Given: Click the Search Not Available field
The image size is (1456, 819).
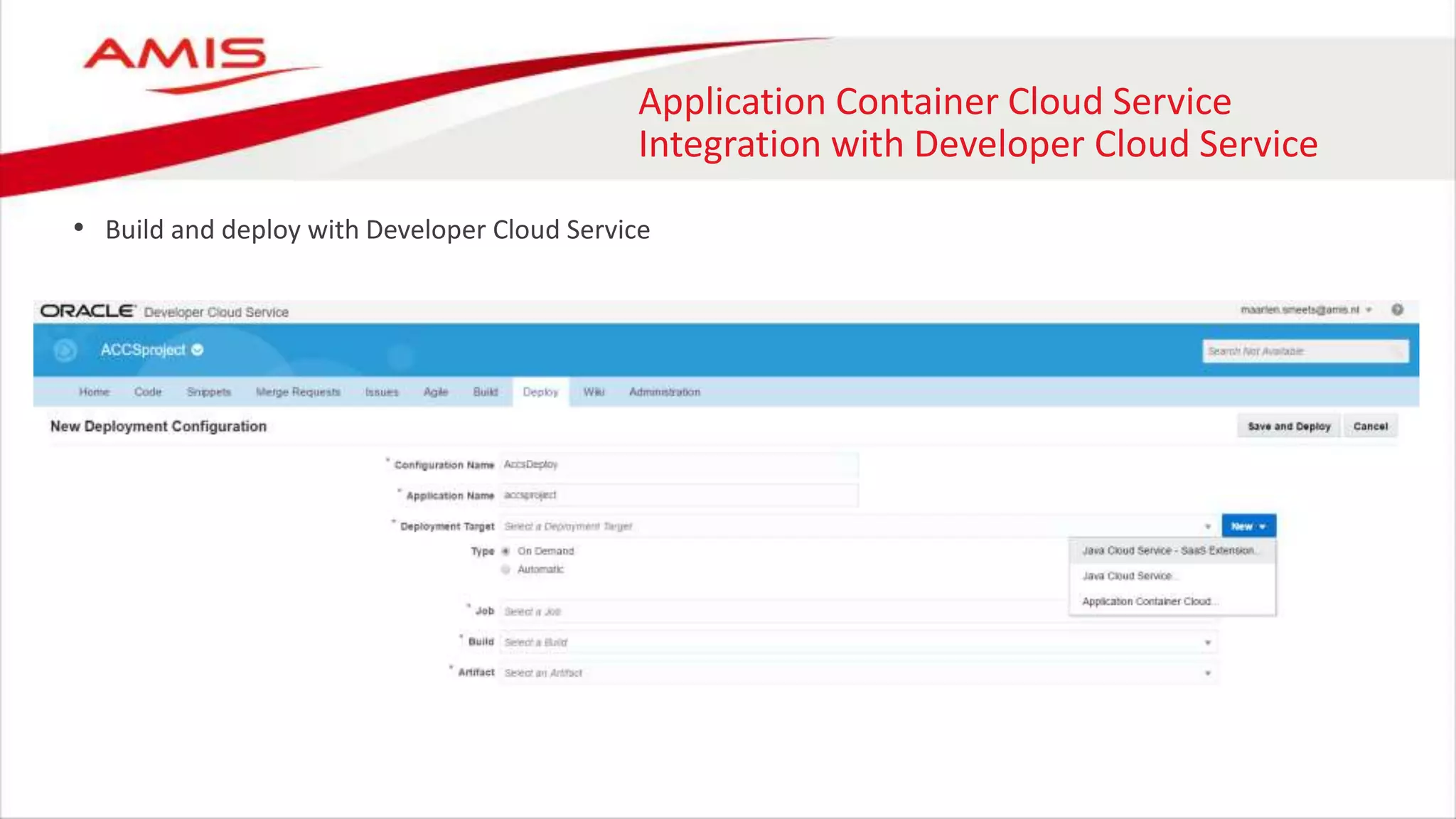Looking at the screenshot, I should [1305, 351].
